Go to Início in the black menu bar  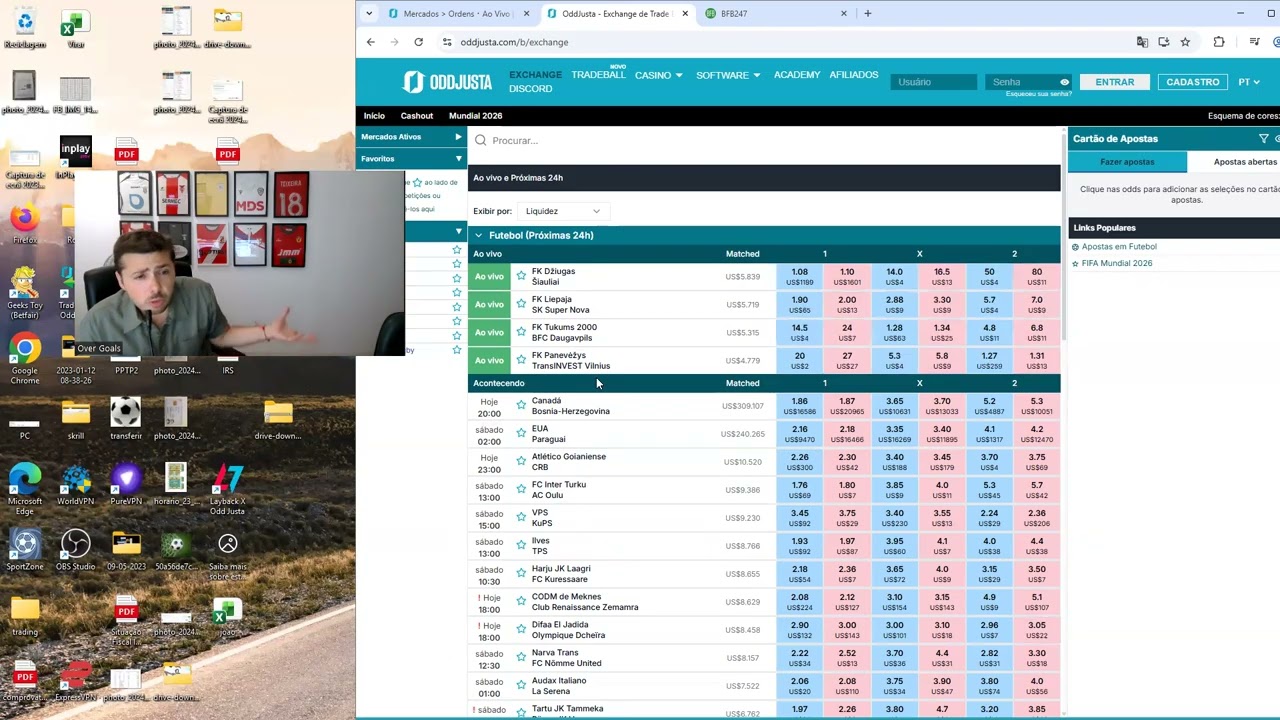tap(374, 116)
